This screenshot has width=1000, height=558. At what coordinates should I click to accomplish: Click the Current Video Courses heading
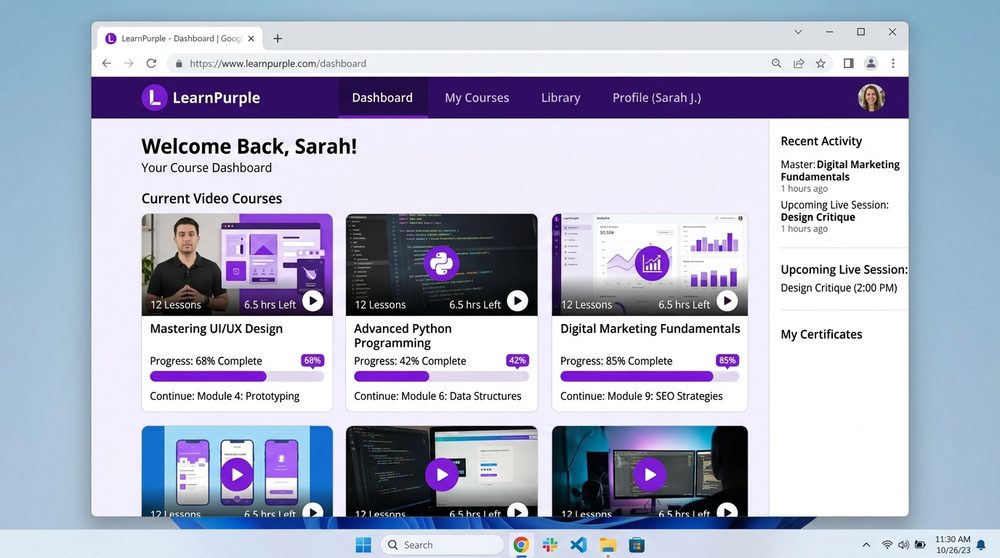coord(212,198)
